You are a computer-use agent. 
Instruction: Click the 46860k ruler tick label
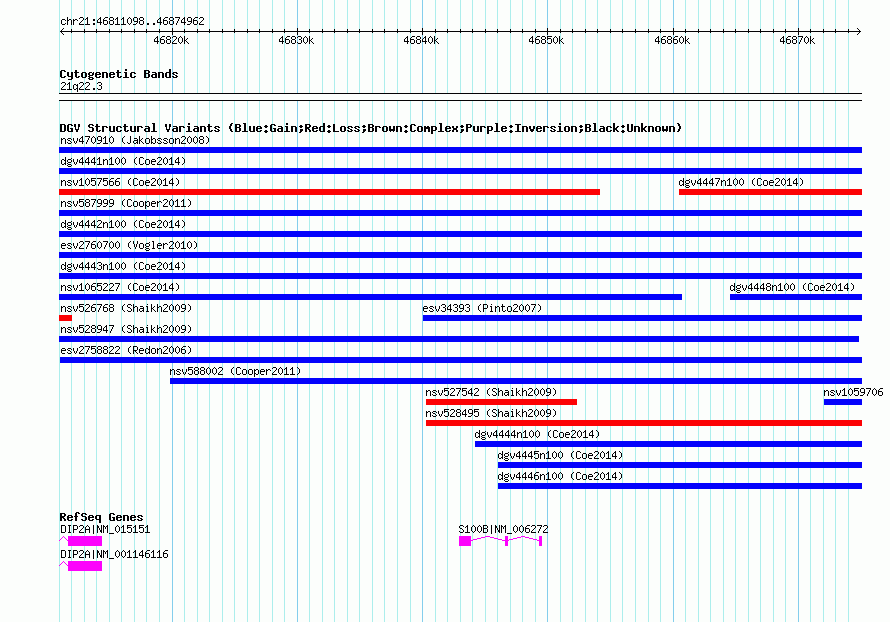point(672,40)
